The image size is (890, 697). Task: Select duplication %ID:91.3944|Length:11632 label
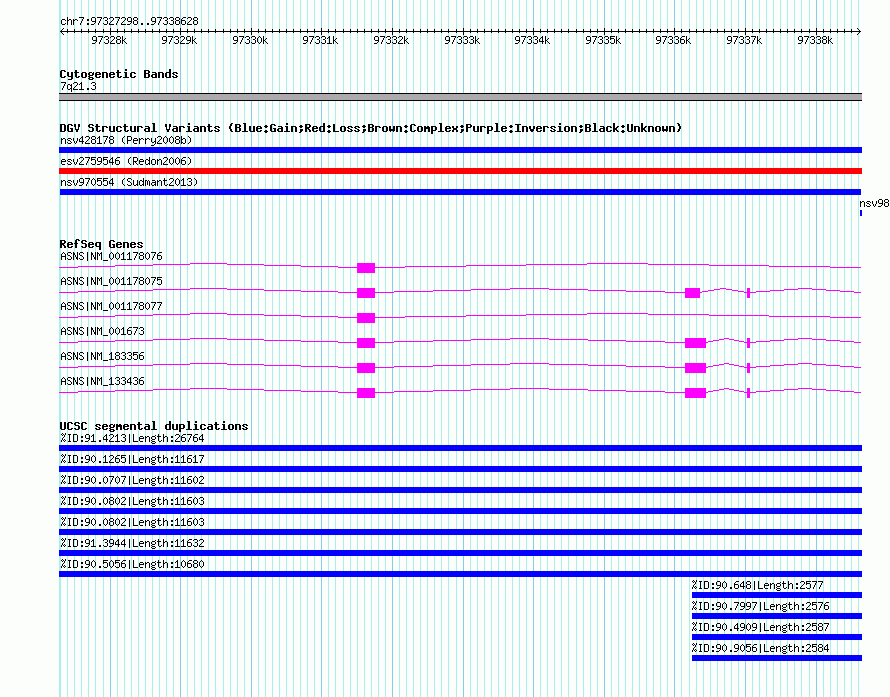click(132, 544)
